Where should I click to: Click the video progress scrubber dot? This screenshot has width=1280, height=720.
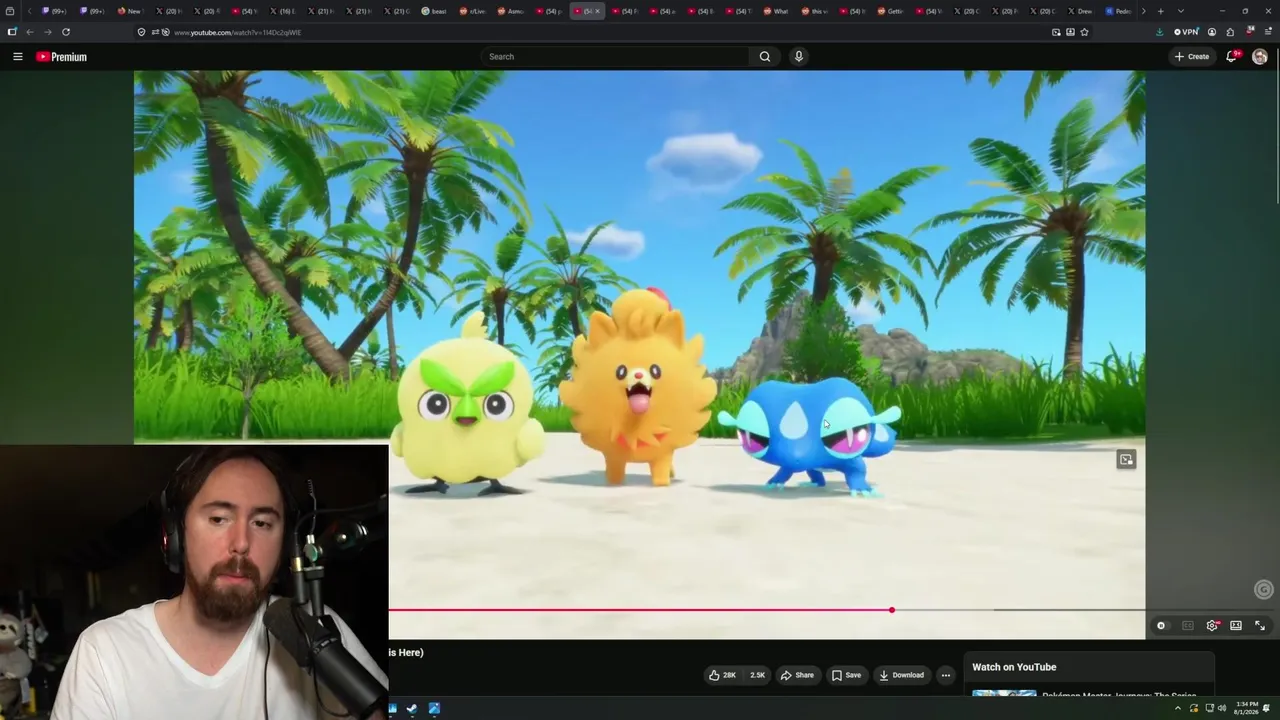coord(891,610)
